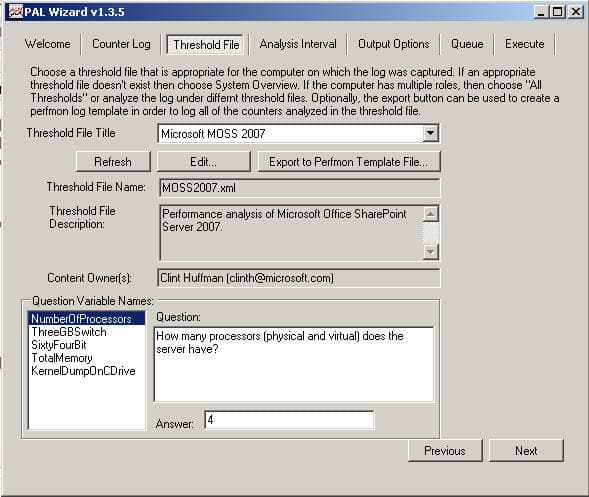Image resolution: width=589 pixels, height=497 pixels.
Task: Expand the Threshold File Title dropdown arrow
Action: (430, 133)
